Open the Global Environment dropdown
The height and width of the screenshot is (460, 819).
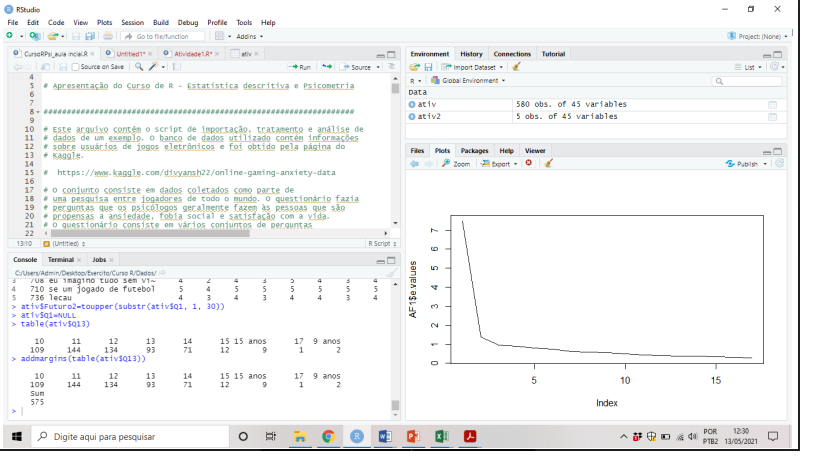point(472,80)
